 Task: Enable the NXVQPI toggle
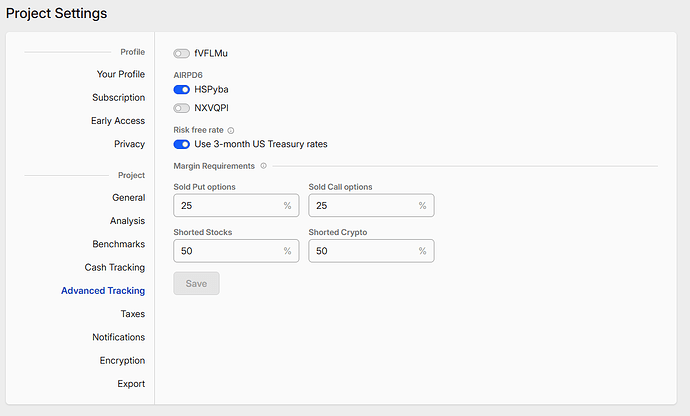(x=181, y=107)
